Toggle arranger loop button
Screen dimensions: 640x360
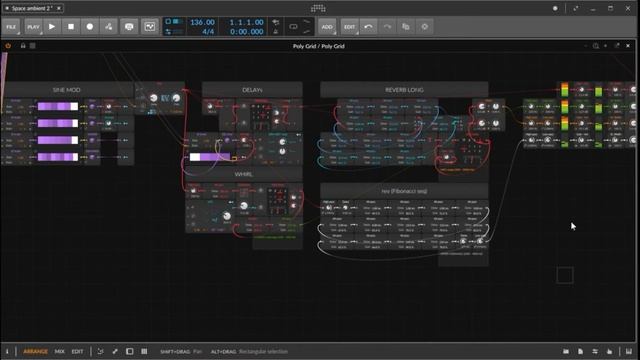(293, 27)
